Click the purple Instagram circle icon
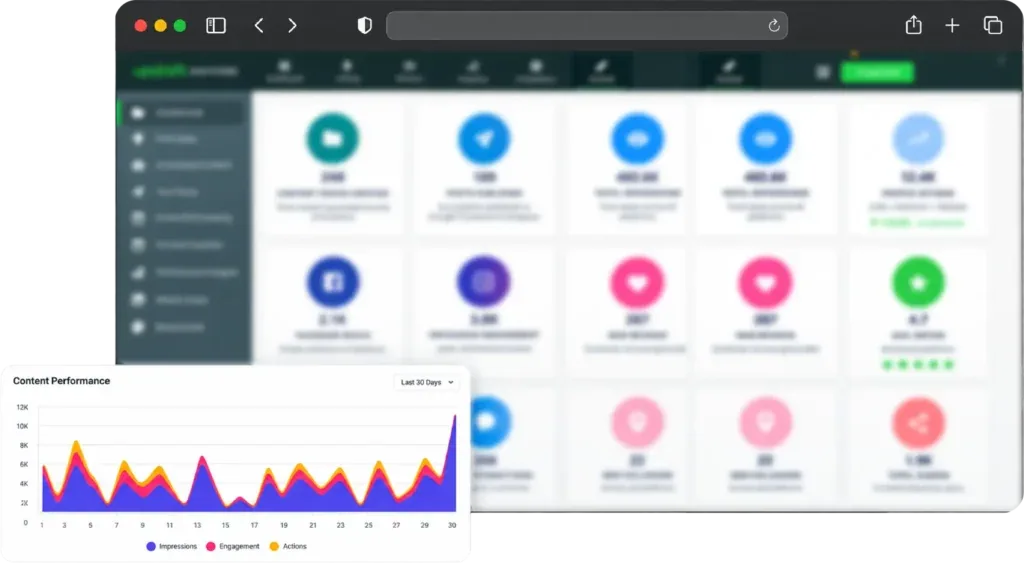1024x564 pixels. [483, 282]
